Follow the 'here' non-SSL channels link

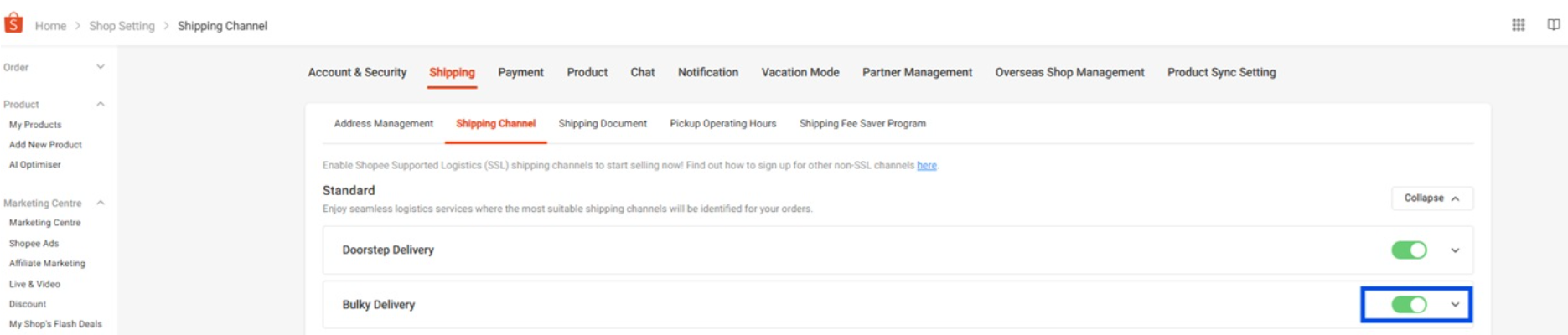click(926, 165)
